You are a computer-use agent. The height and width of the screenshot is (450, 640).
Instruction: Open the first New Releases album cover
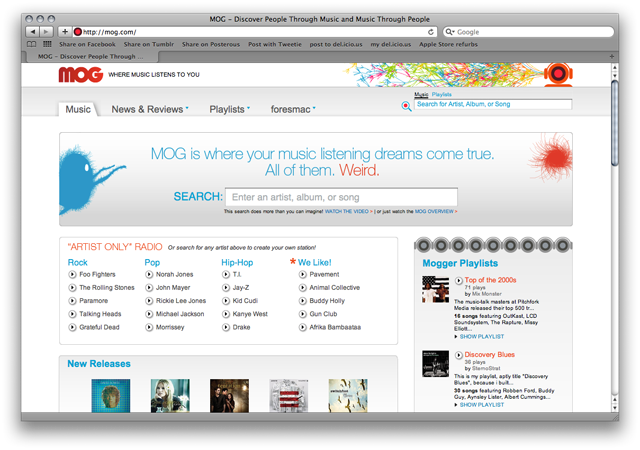[x=111, y=396]
